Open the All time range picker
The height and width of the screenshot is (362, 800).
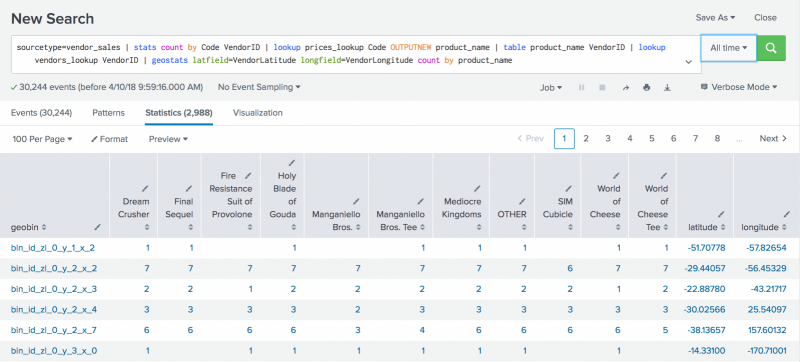(x=729, y=48)
